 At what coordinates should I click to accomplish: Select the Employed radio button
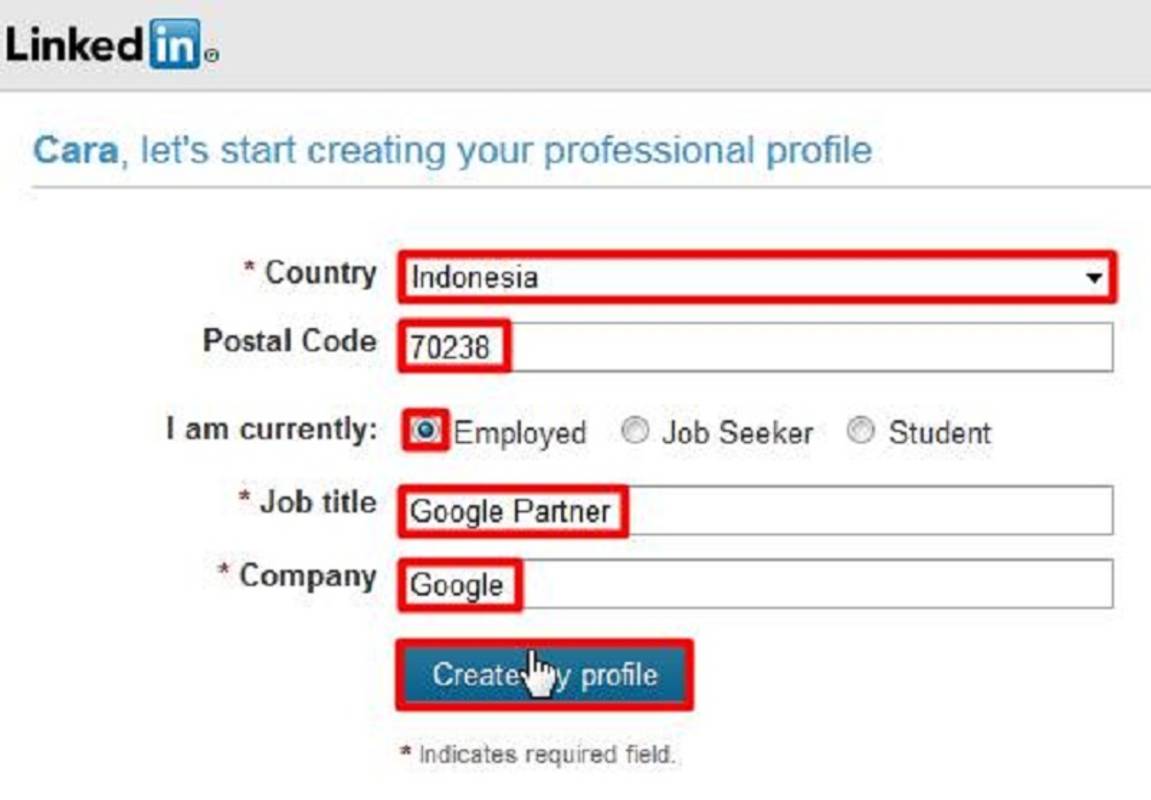(425, 429)
